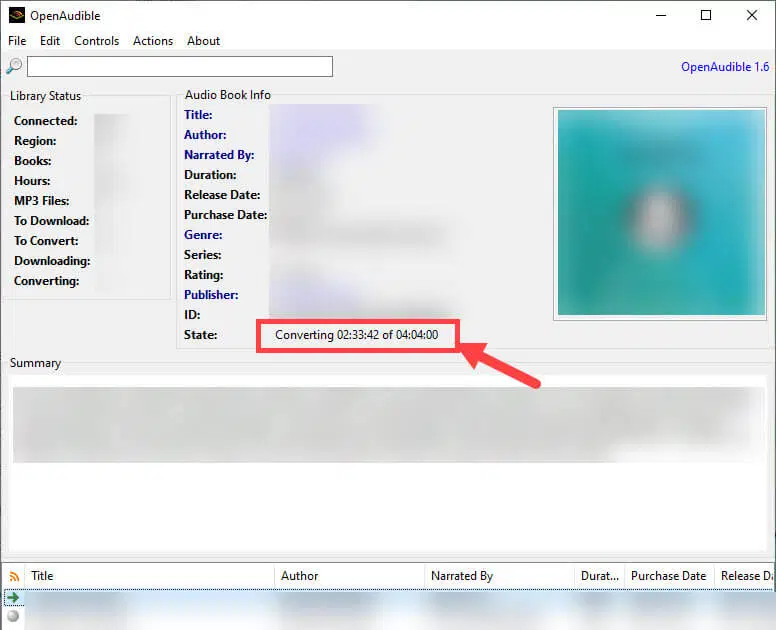Open the Controls menu
Screen dimensions: 776x630
click(96, 41)
